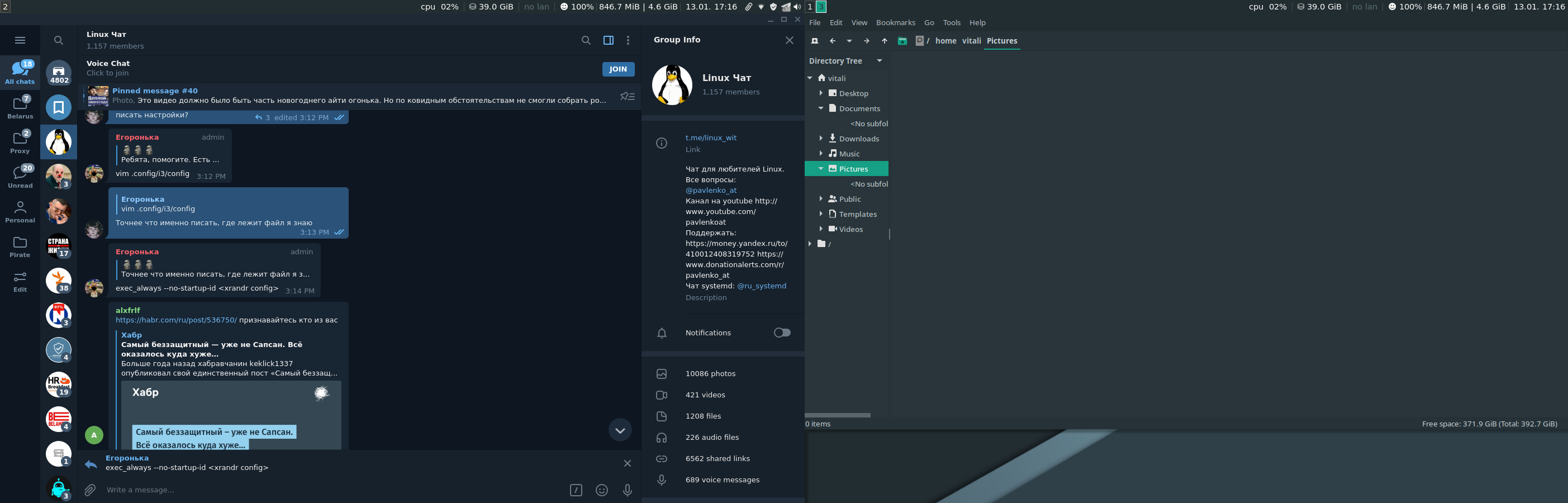Expand Videos folder in tree
This screenshot has width=1568, height=503.
pyautogui.click(x=820, y=229)
